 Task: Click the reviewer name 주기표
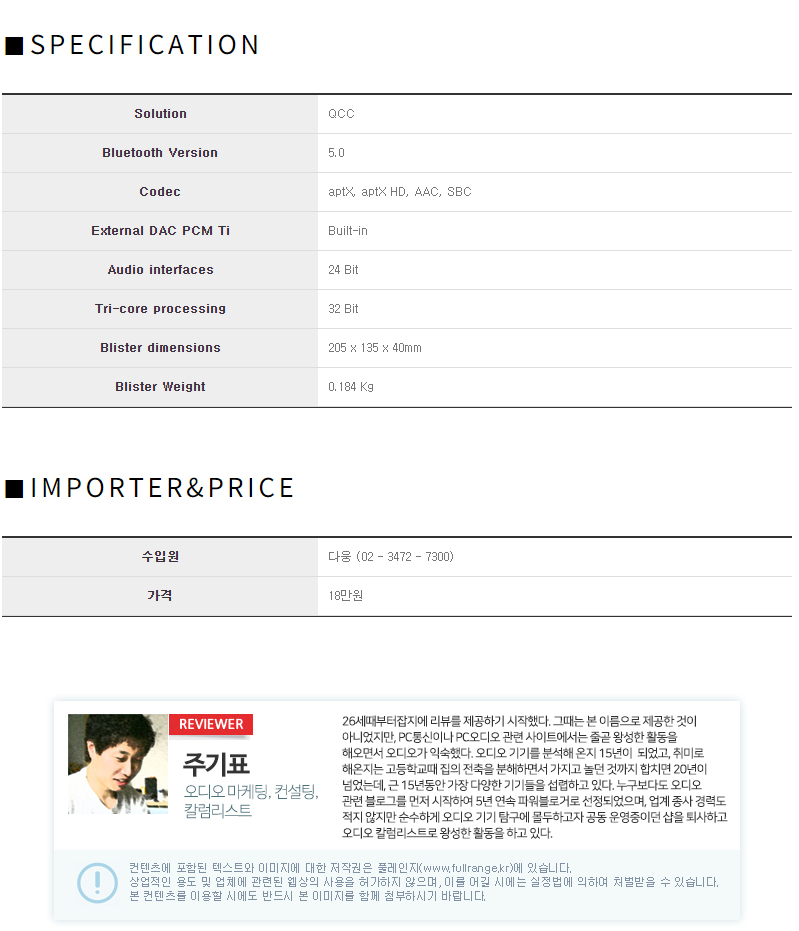215,765
